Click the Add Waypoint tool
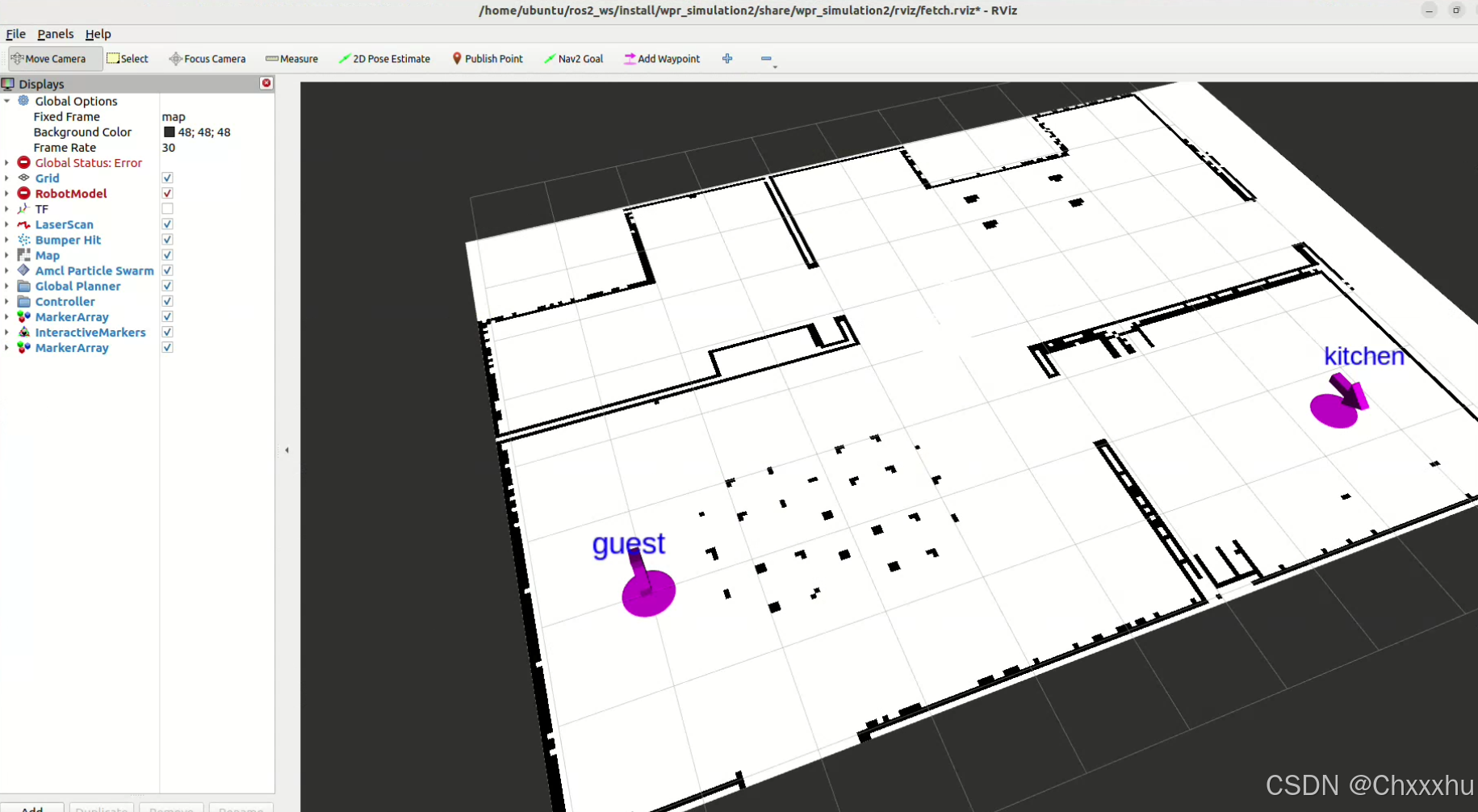The width and height of the screenshot is (1478, 812). 662,59
